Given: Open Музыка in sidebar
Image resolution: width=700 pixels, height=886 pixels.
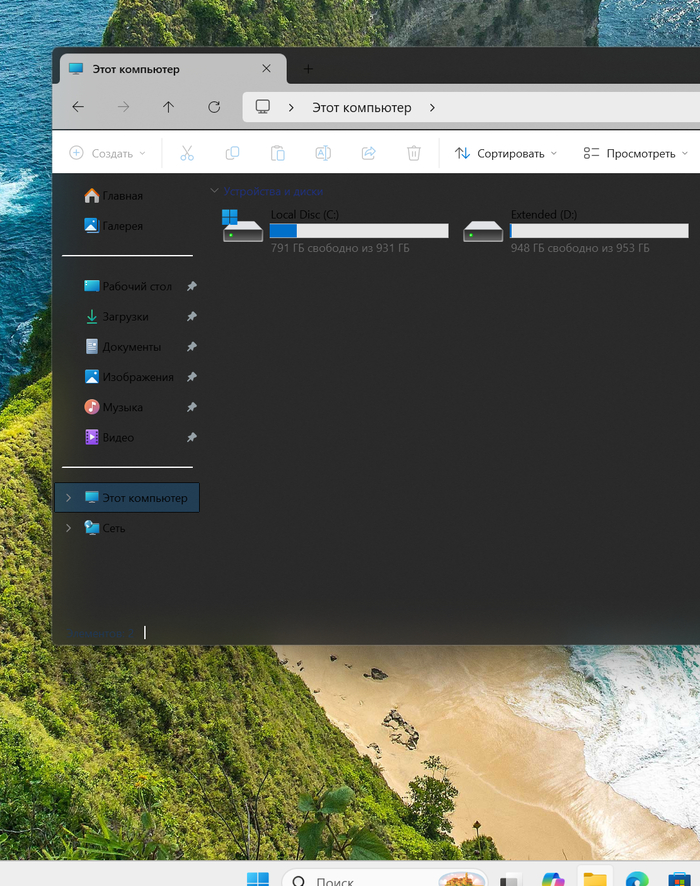Looking at the screenshot, I should (114, 407).
